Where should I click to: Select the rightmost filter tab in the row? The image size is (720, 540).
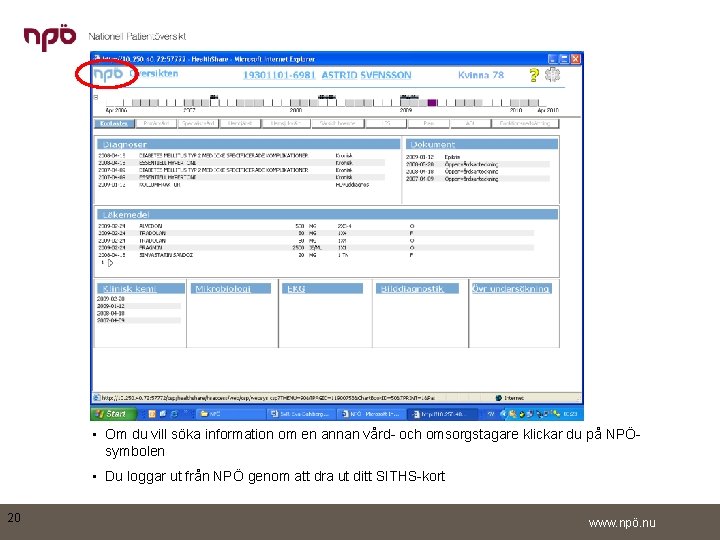pos(525,124)
